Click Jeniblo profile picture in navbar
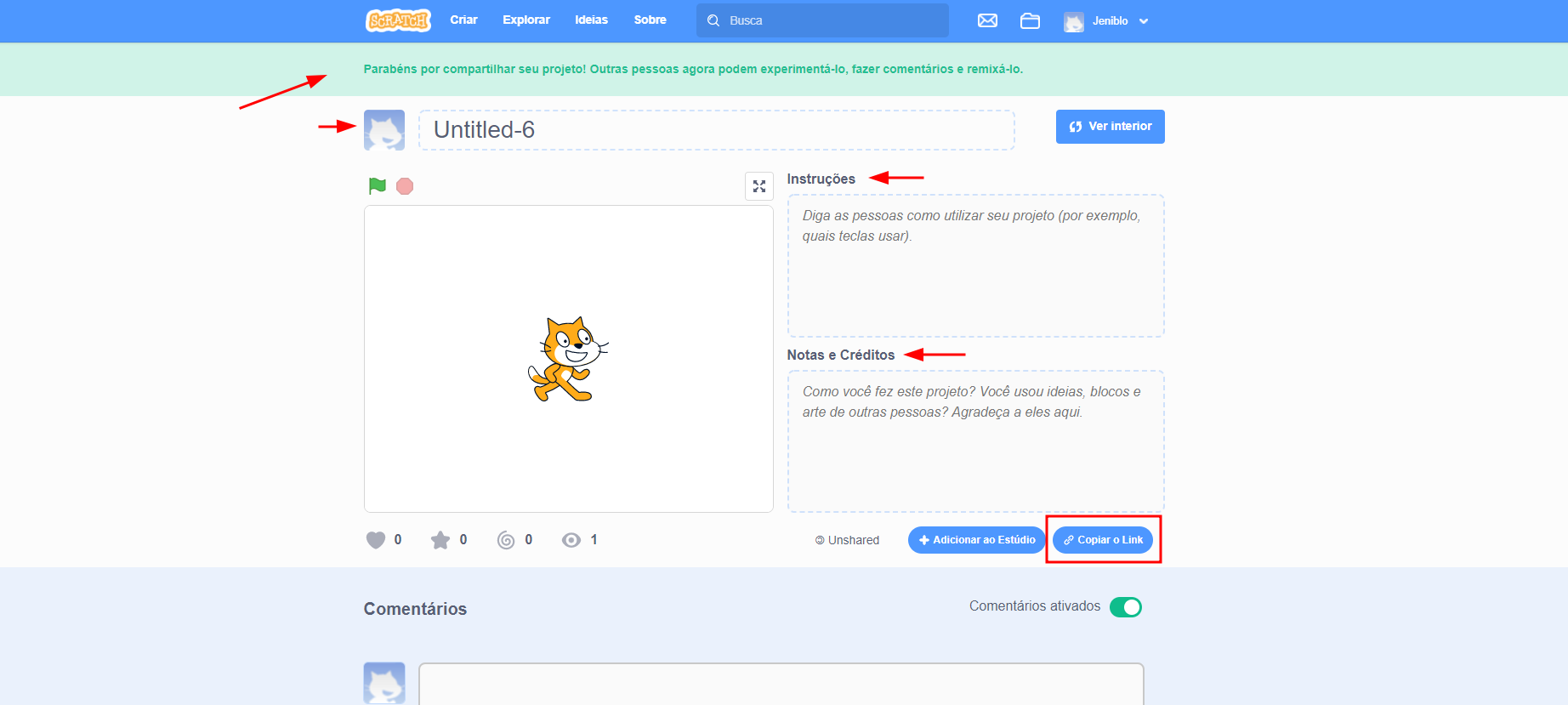 (x=1074, y=21)
